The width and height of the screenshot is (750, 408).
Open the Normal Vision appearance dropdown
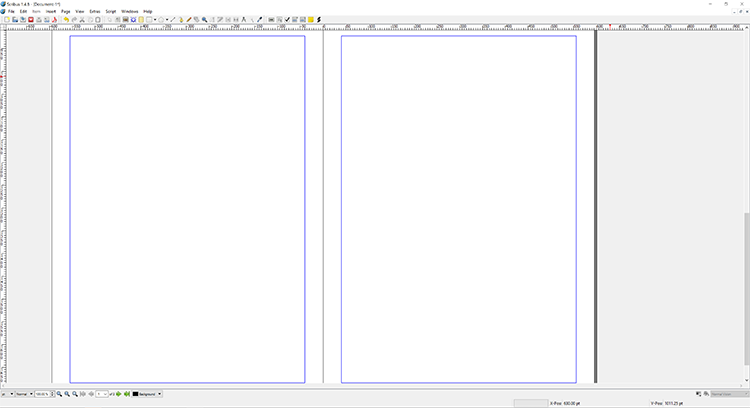point(729,394)
